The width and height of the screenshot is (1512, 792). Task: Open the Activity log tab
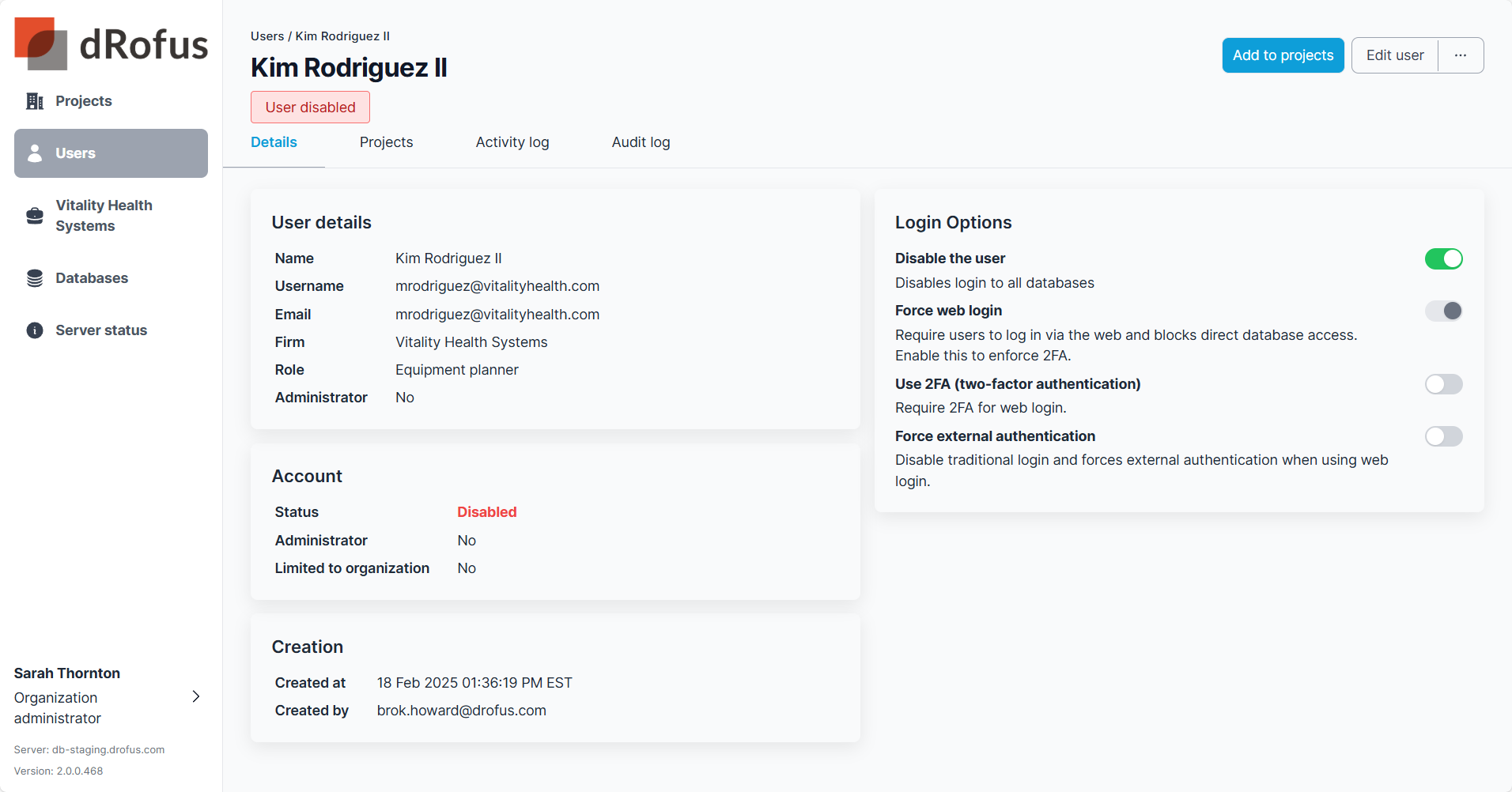pyautogui.click(x=512, y=142)
